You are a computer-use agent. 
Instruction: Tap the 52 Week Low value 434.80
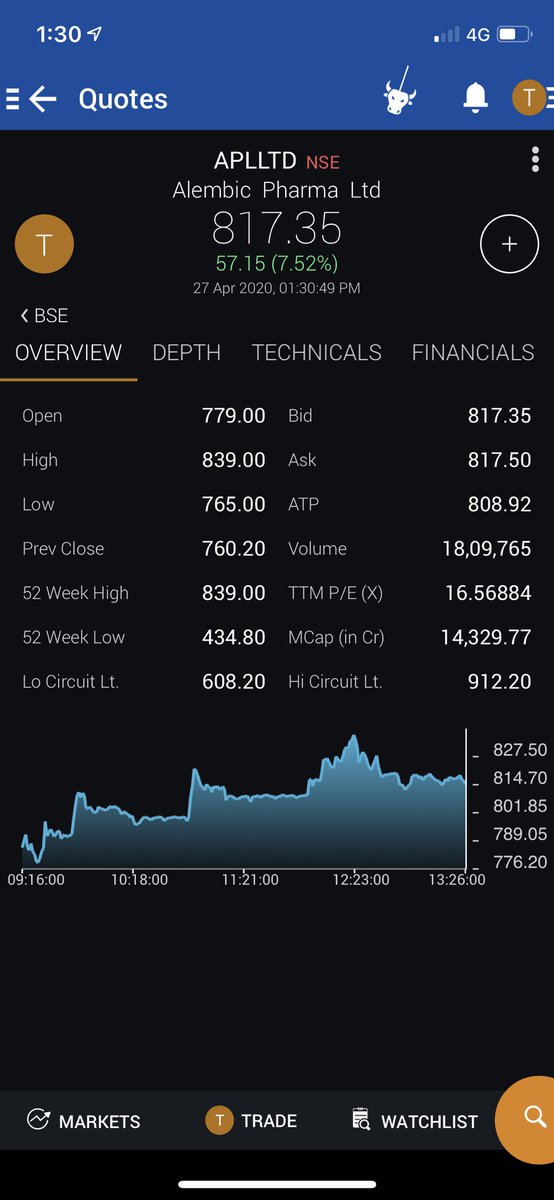point(234,637)
